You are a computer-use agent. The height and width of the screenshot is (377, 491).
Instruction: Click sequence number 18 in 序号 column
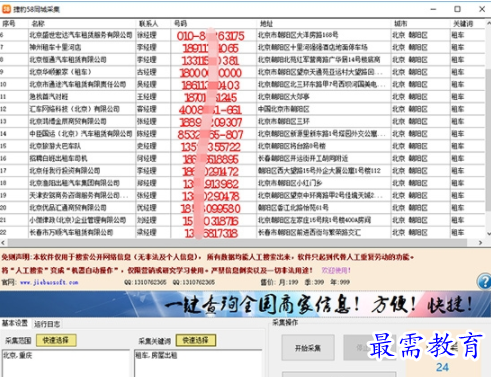3,183
